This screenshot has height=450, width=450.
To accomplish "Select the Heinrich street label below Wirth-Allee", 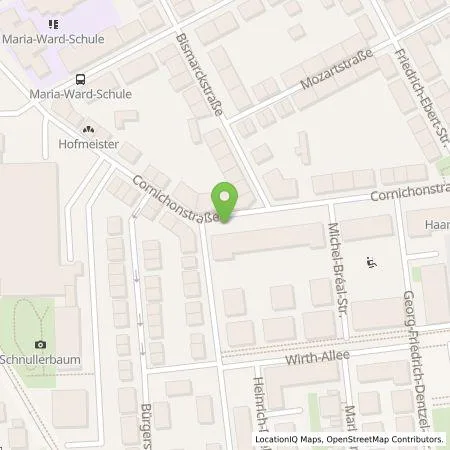I will click(259, 405).
